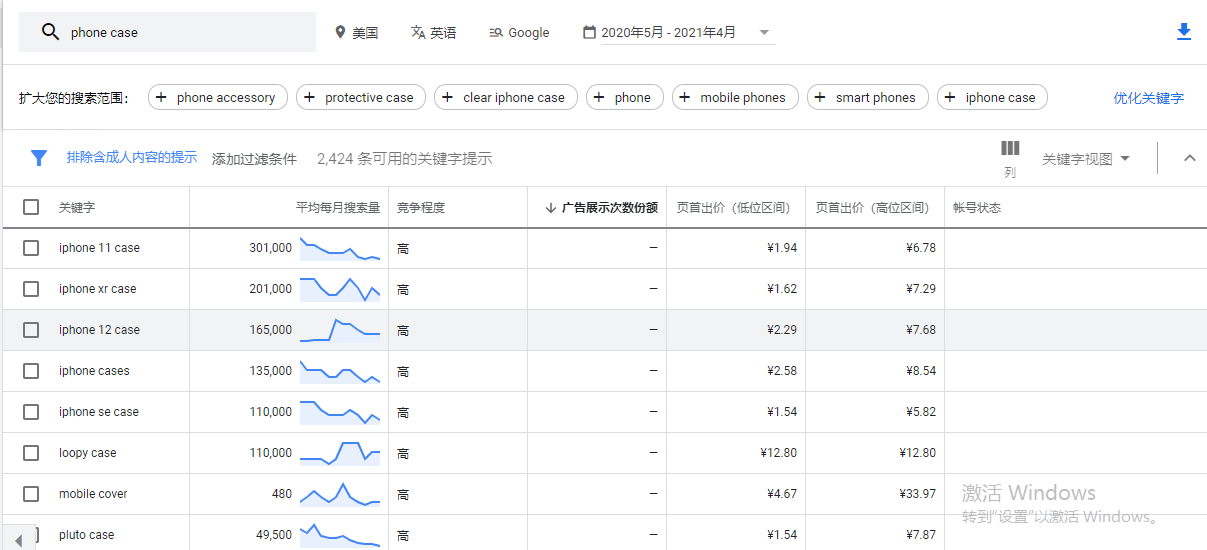The width and height of the screenshot is (1207, 550).
Task: Click plus icon on smart phones chip
Action: point(820,97)
